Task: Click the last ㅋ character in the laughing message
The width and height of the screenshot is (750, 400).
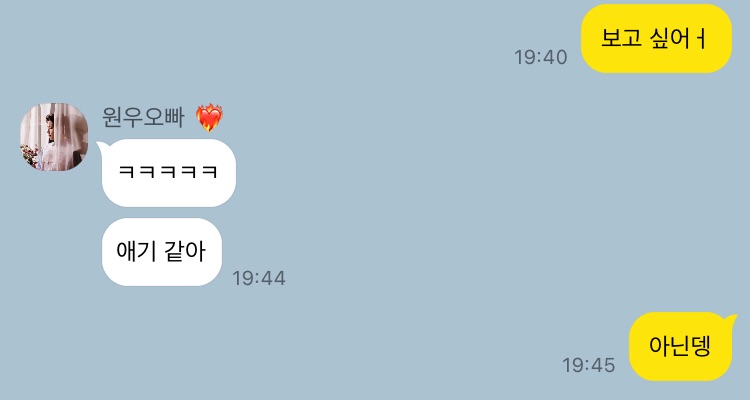Action: coord(210,172)
